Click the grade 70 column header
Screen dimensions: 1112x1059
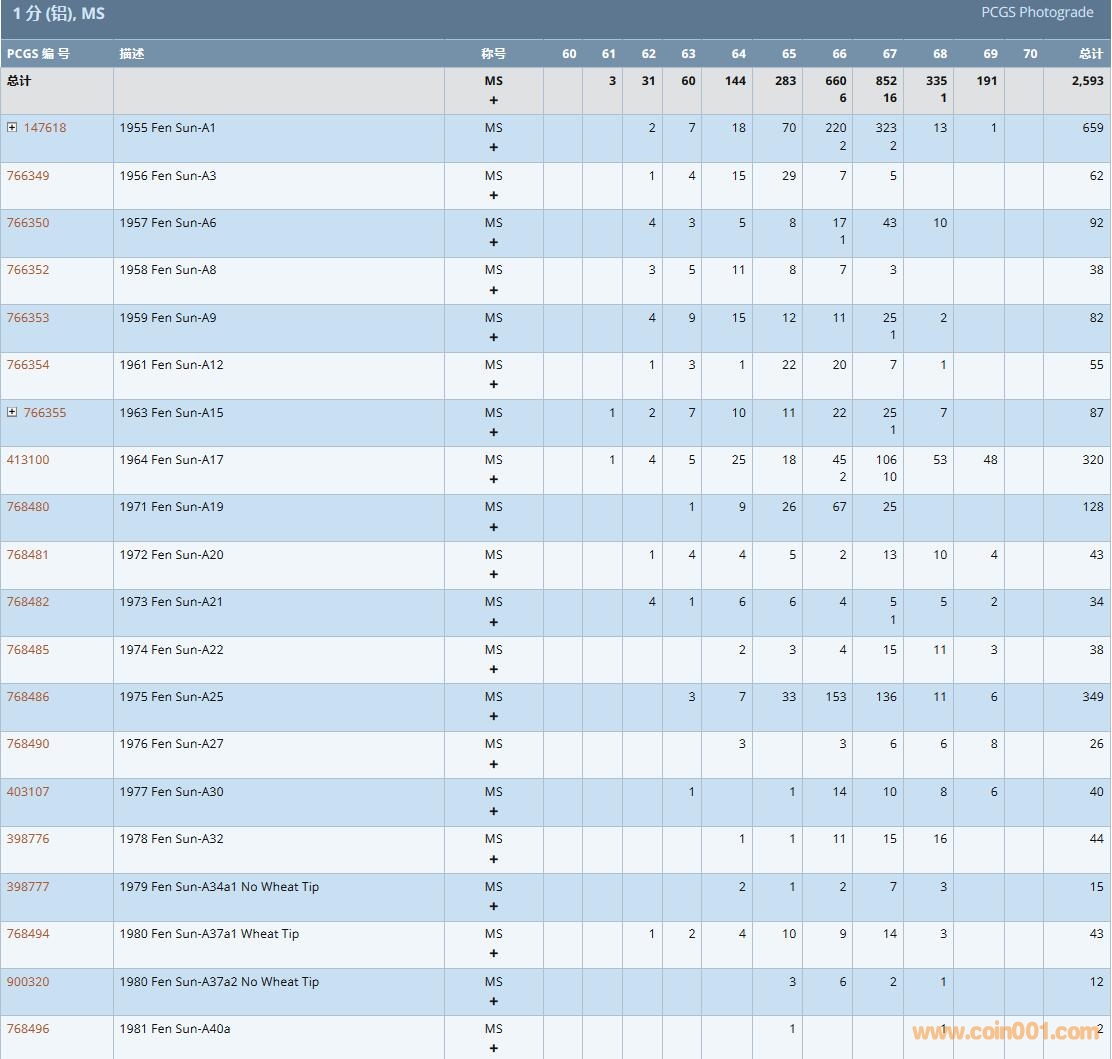pos(1030,54)
